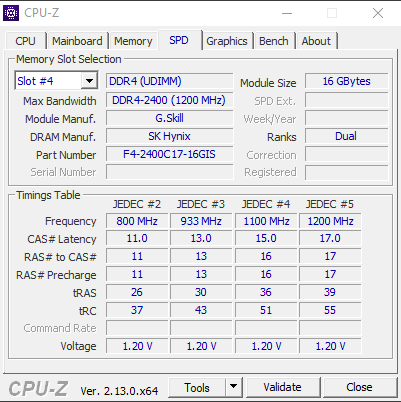Click the 16 GBytes module size value
The height and width of the screenshot is (402, 401).
click(347, 81)
